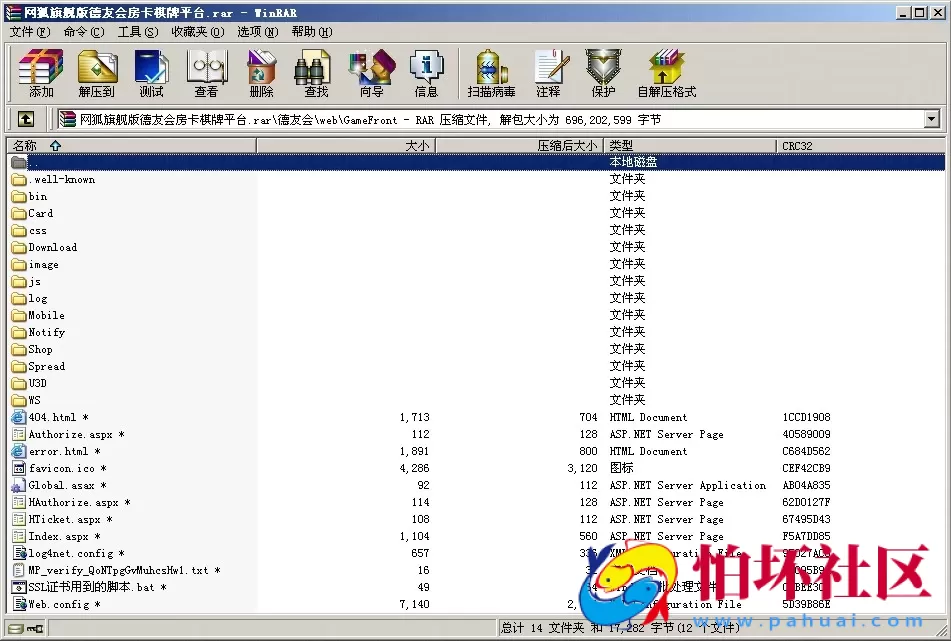
Task: Click the 添加 (Add) toolbar icon
Action: point(40,72)
